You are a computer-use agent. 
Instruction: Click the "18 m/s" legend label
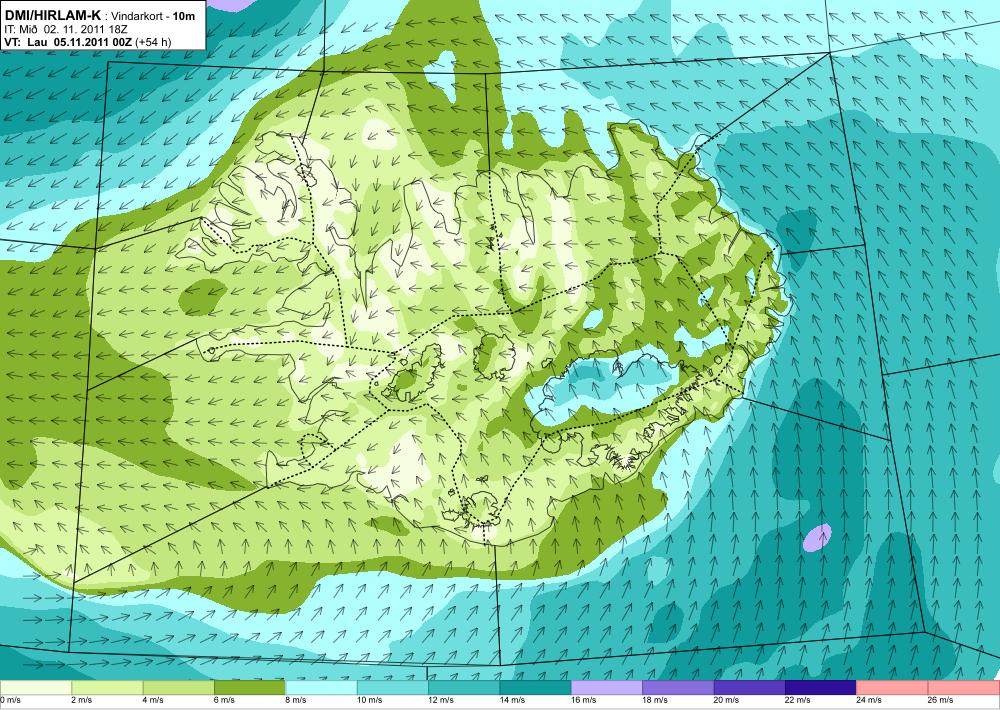coord(655,700)
